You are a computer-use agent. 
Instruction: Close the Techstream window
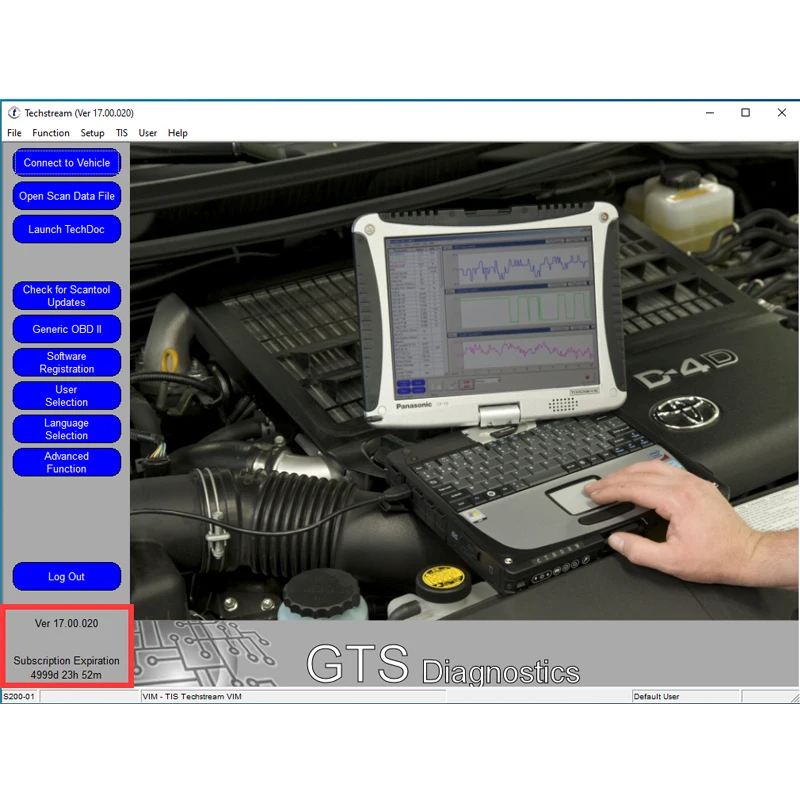pyautogui.click(x=782, y=112)
